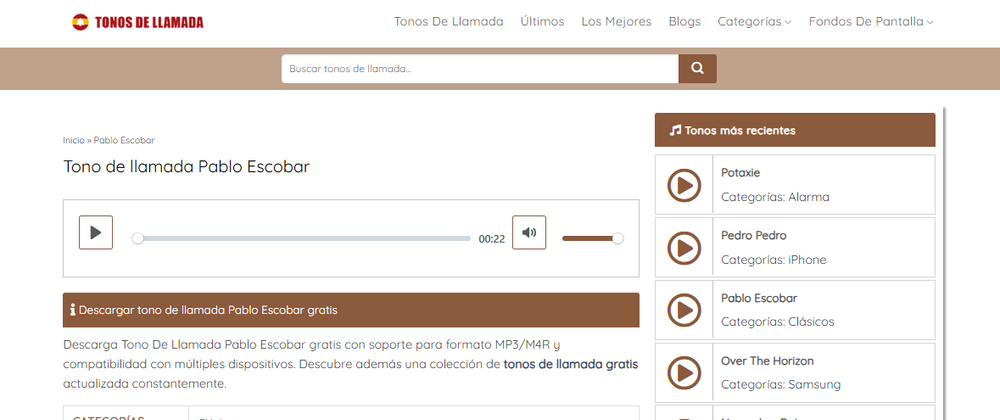This screenshot has width=1000, height=420.
Task: Click the audio progress track
Action: [304, 238]
